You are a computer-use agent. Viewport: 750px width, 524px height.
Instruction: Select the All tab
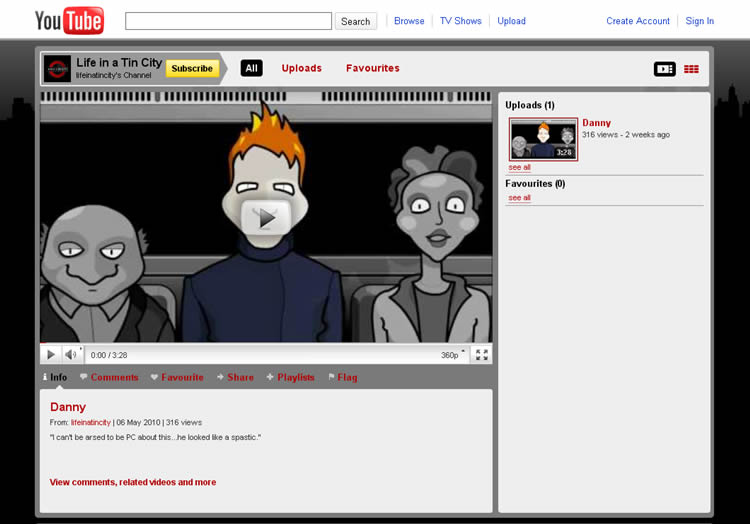[251, 68]
